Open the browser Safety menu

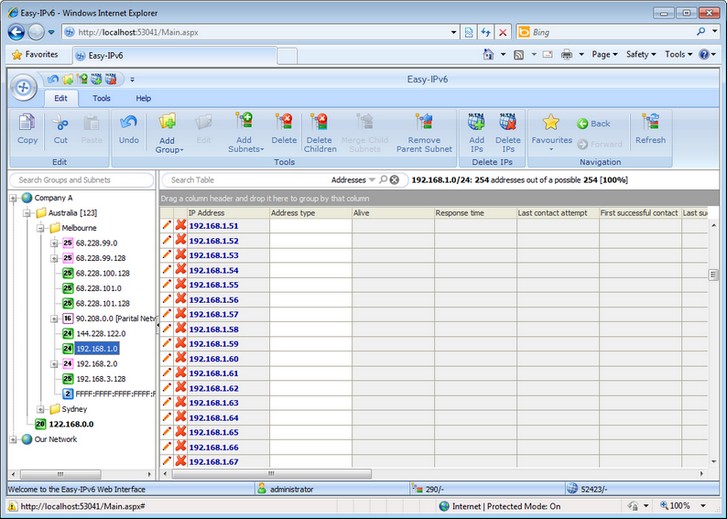pos(641,54)
